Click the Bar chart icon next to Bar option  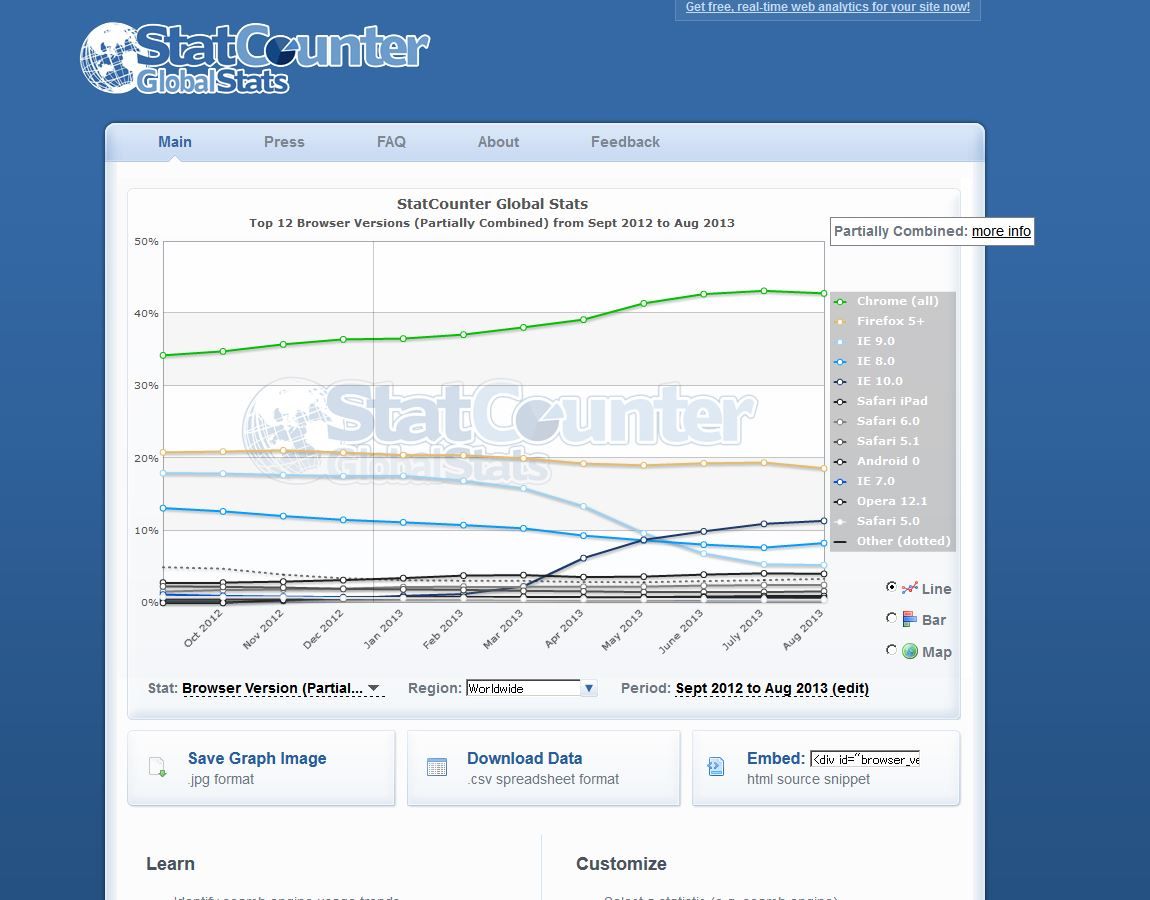(x=911, y=620)
